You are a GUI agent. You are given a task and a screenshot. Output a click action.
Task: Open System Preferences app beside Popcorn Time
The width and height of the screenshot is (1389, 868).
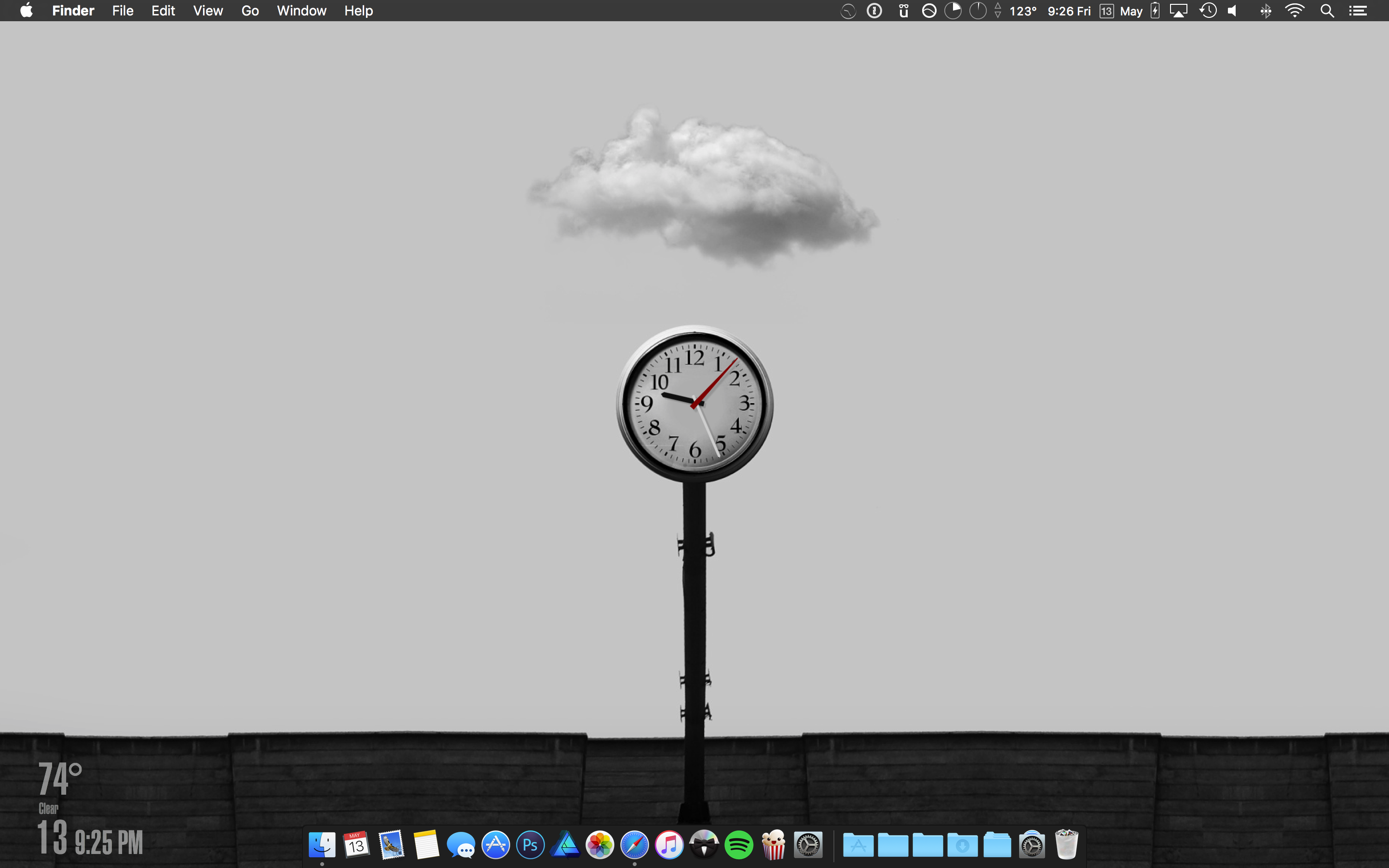(x=808, y=845)
